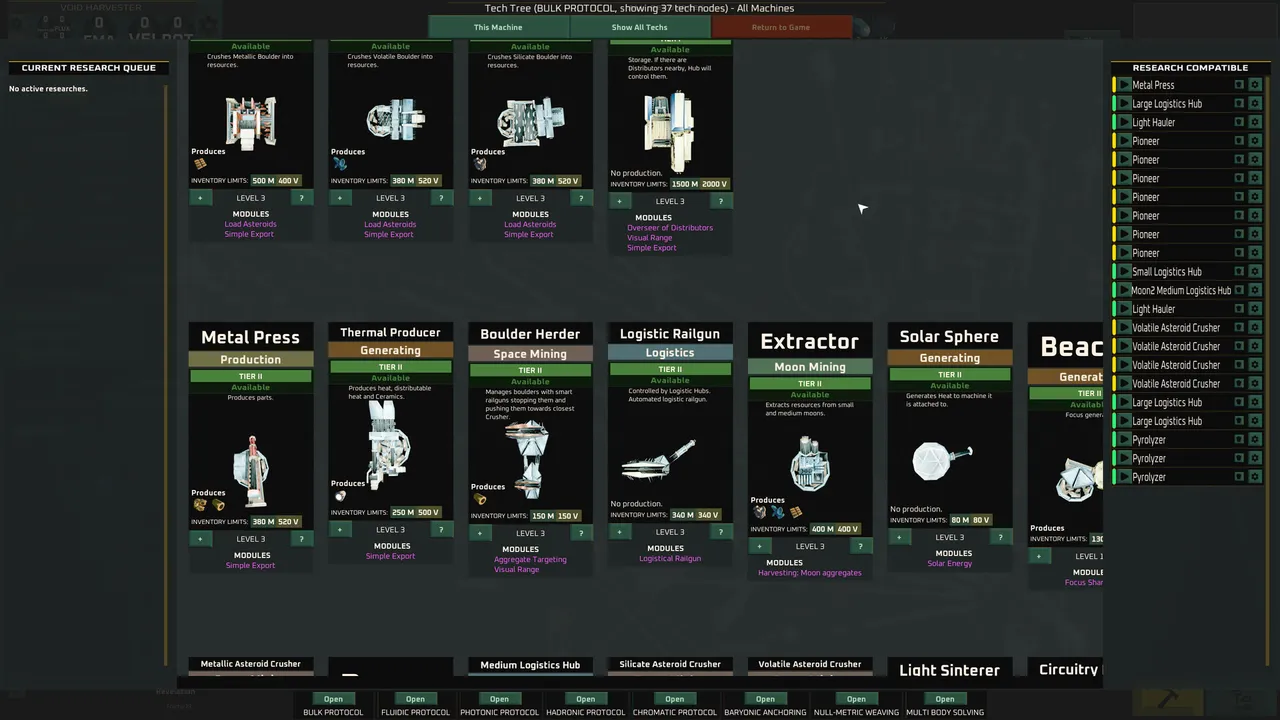Open gear settings for Small Logistics Hub
Image resolution: width=1280 pixels, height=720 pixels.
(1255, 272)
